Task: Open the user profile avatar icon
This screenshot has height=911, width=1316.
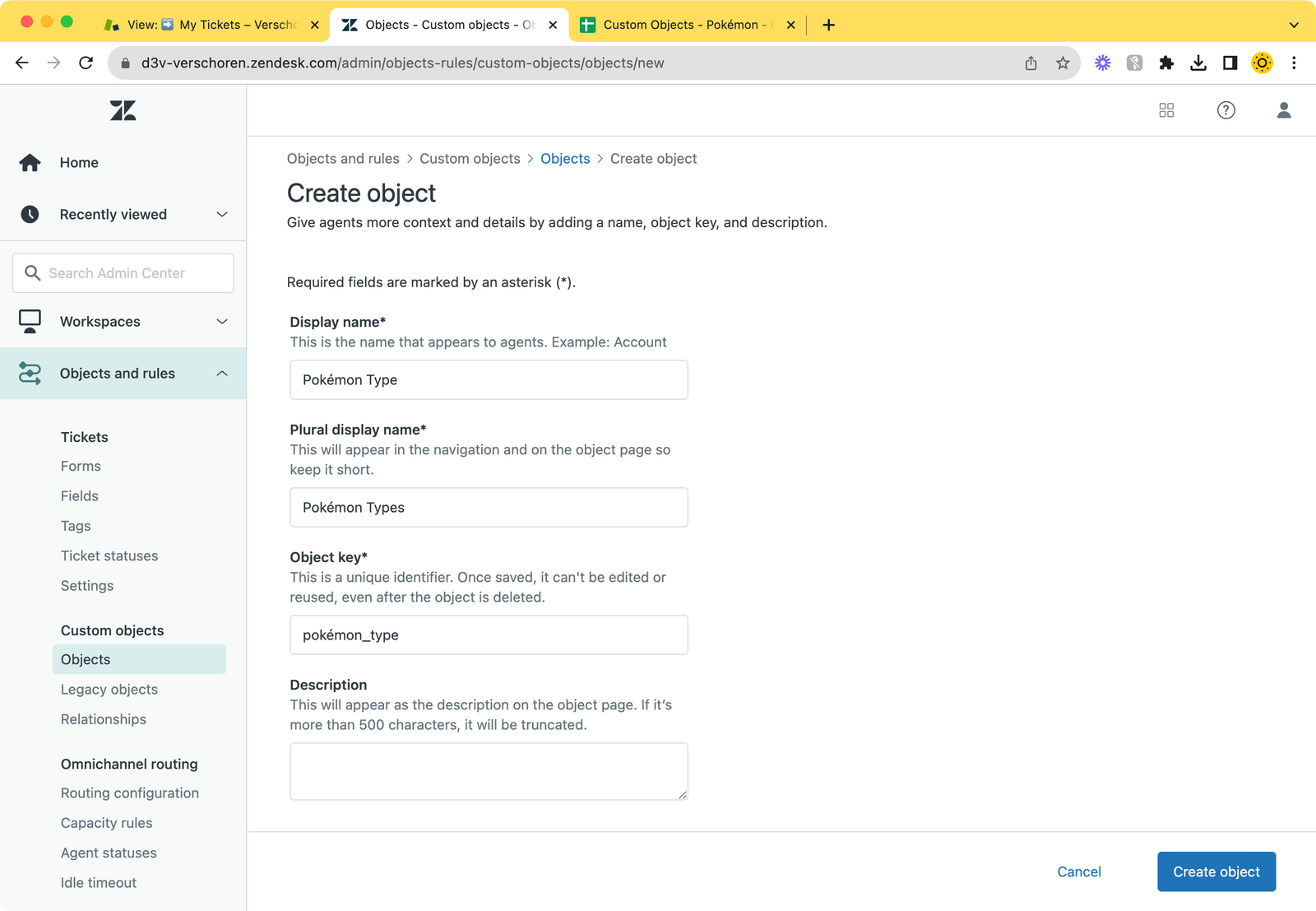Action: [x=1284, y=109]
